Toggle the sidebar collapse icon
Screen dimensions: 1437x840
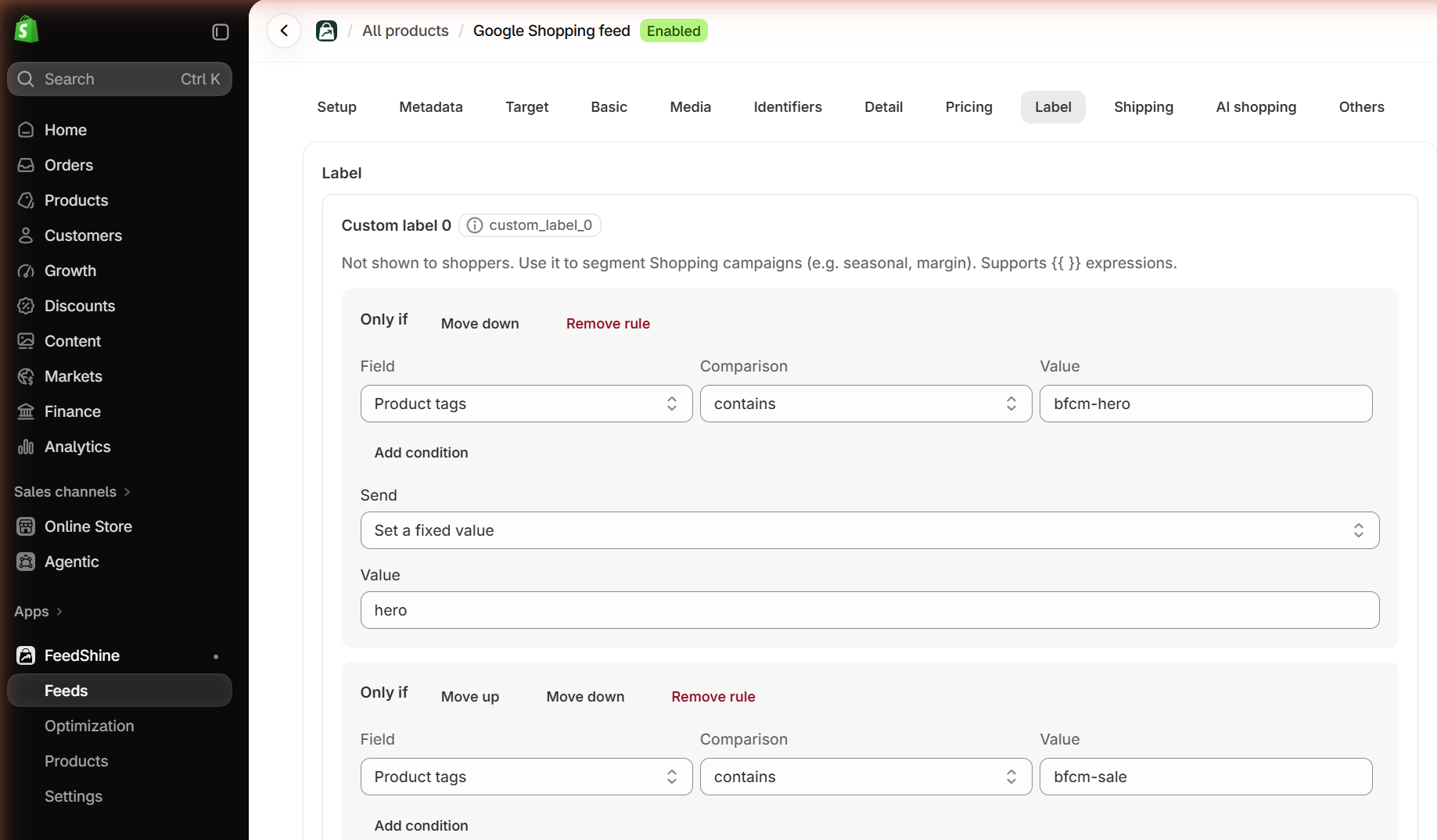[221, 32]
